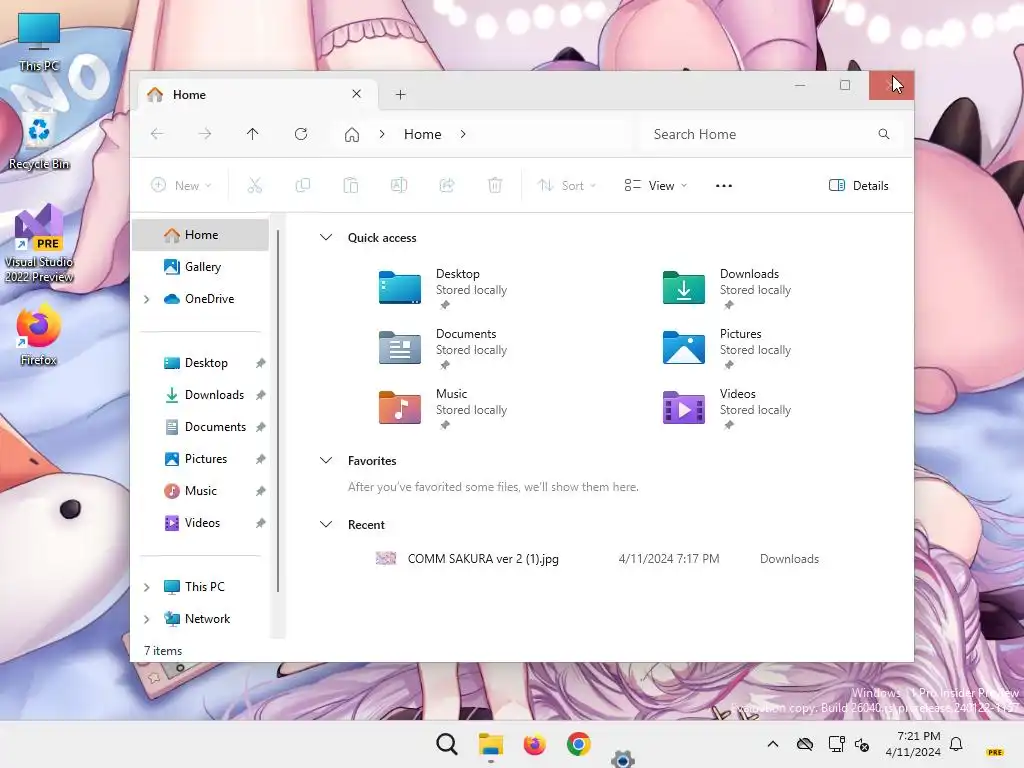The width and height of the screenshot is (1024, 768).
Task: Open Gallery in navigation pane
Action: pos(200,267)
